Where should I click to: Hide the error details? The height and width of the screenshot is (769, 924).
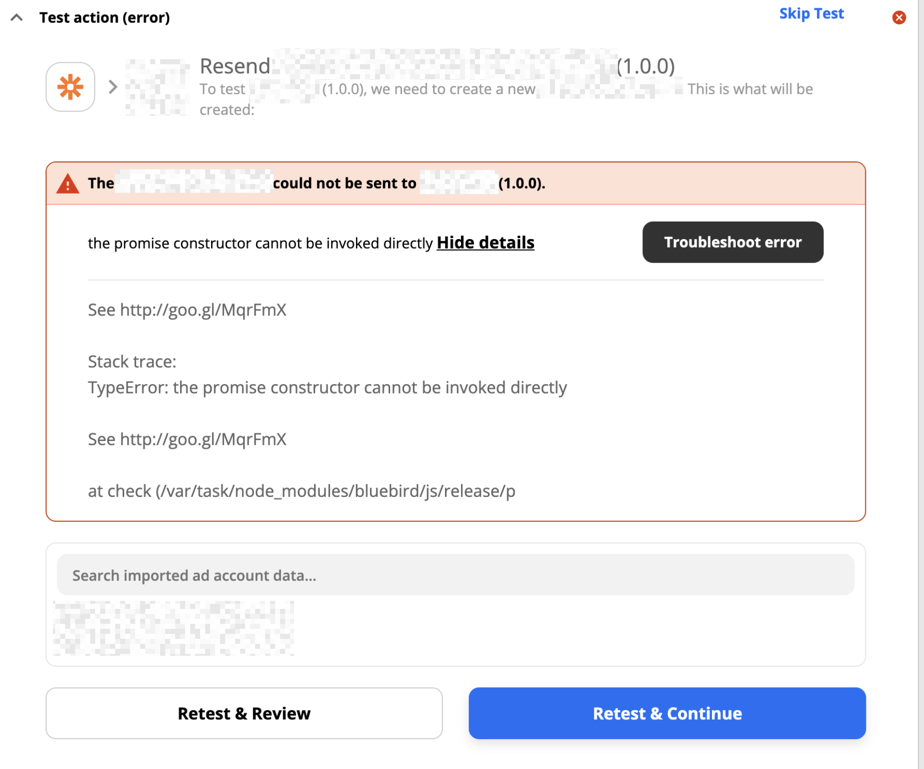tap(485, 243)
